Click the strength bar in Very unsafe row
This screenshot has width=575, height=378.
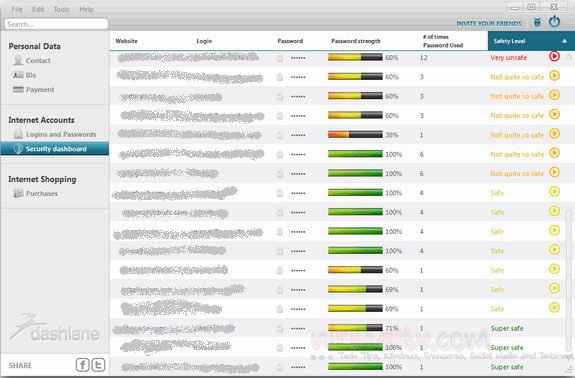(x=355, y=57)
